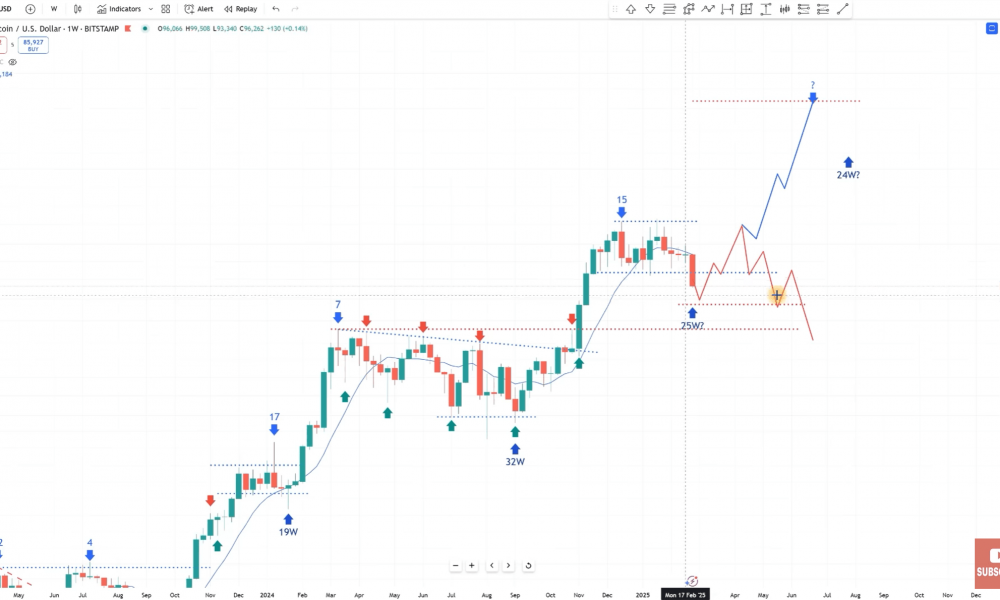Click the 'Mon 17 Feb '25' date label
Image resolution: width=1000 pixels, height=600 pixels.
point(686,595)
